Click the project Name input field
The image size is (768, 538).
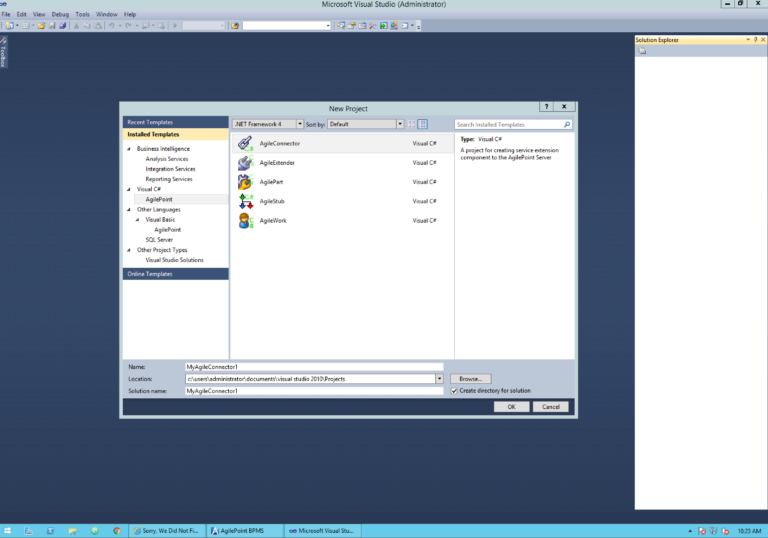(314, 367)
